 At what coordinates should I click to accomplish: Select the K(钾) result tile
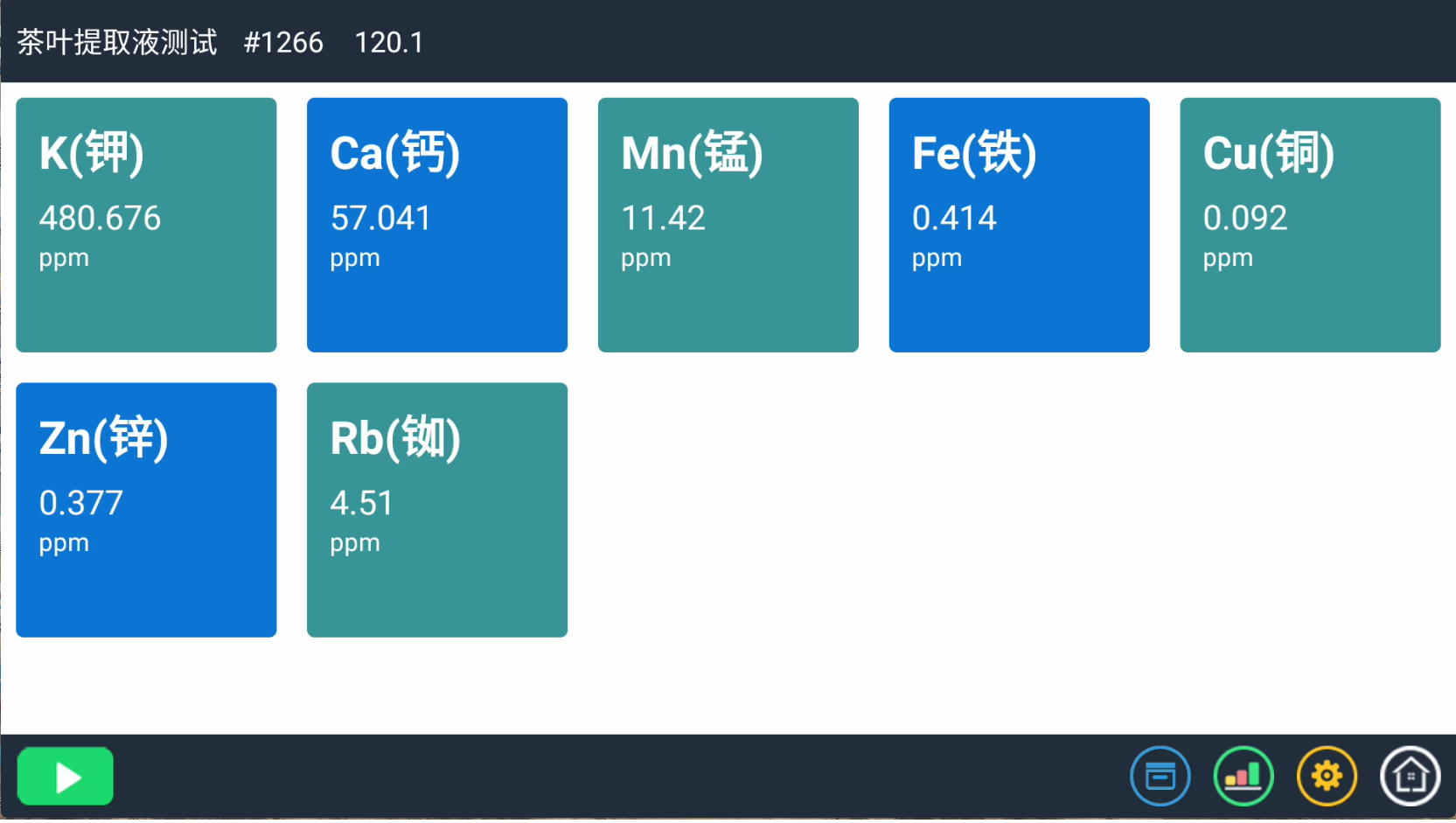[146, 225]
